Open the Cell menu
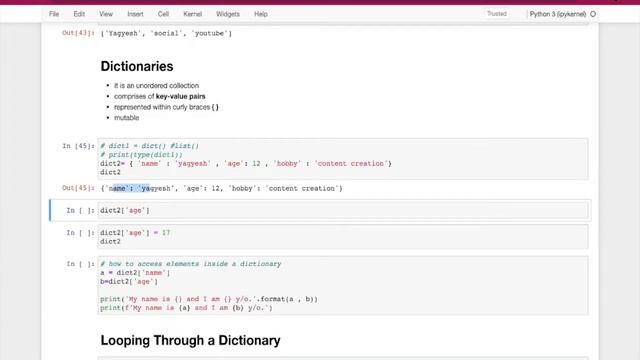Image resolution: width=640 pixels, height=360 pixels. [163, 14]
